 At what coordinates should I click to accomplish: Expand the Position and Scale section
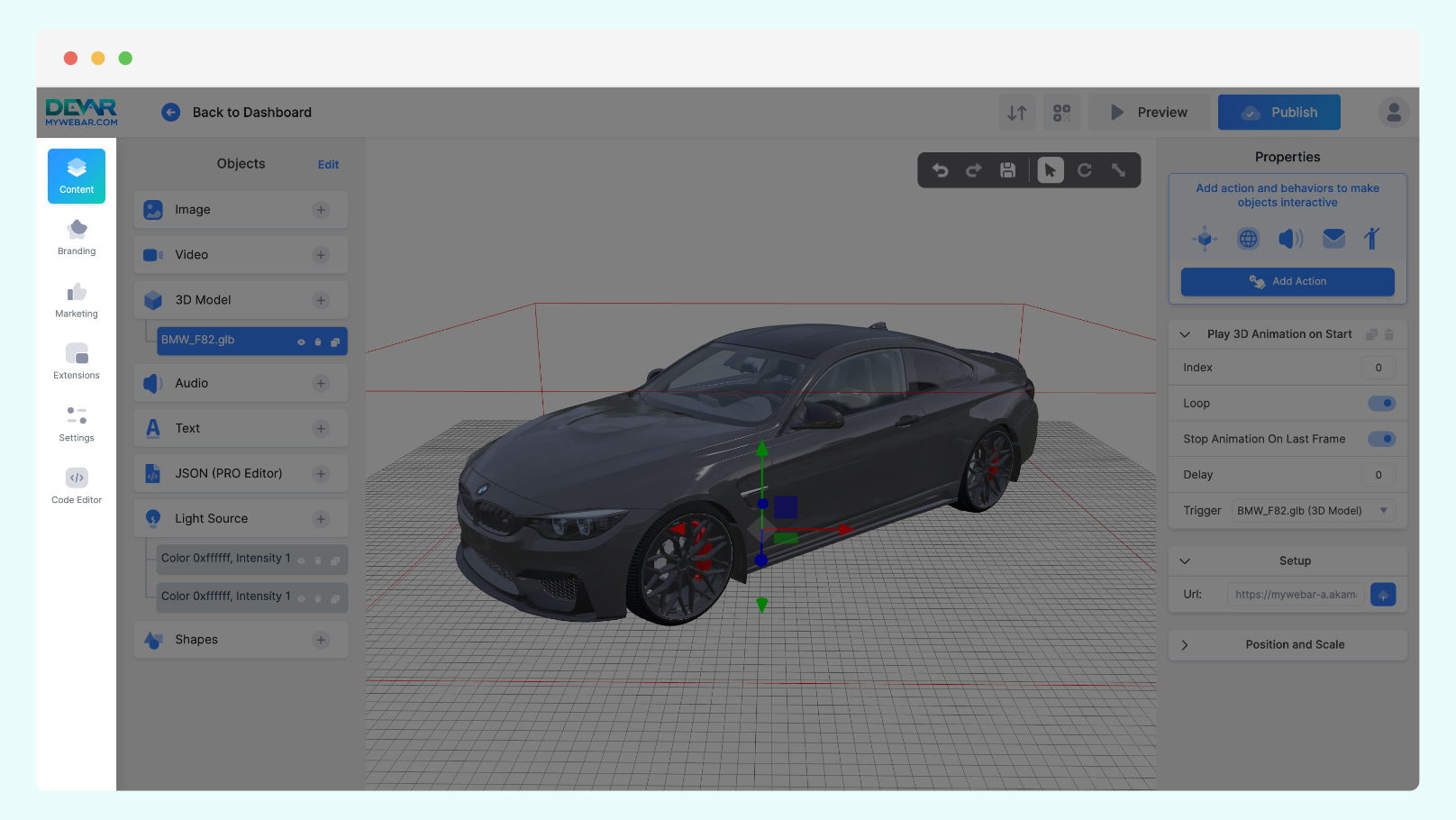point(1288,644)
